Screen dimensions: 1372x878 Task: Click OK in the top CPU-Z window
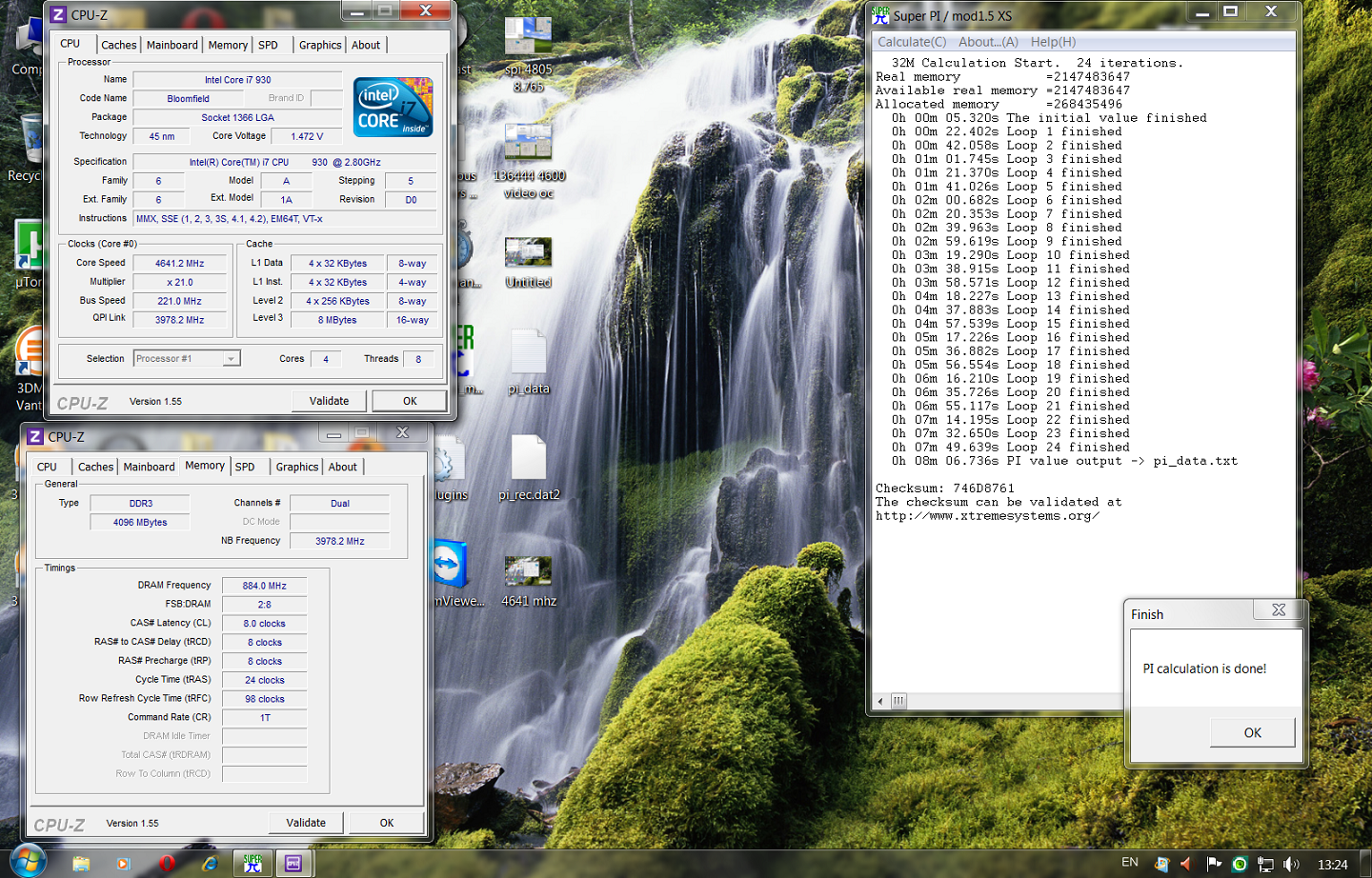[410, 401]
